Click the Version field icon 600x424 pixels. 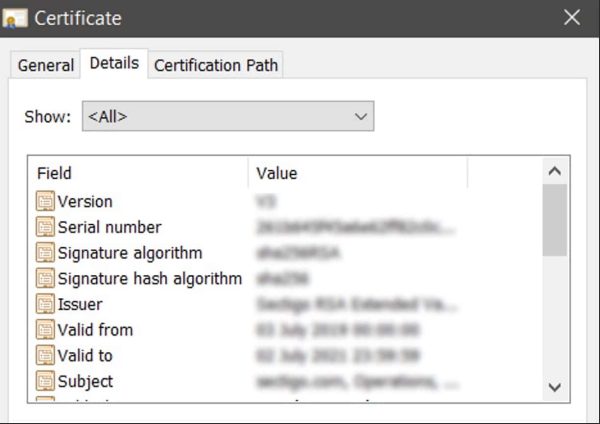point(45,202)
